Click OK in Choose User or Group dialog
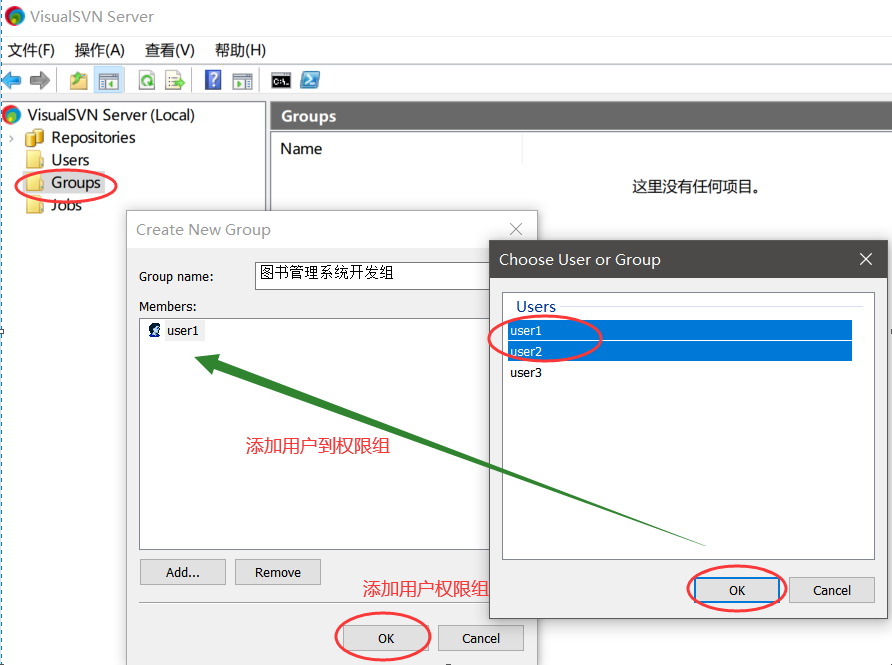Viewport: 892px width, 665px height. (x=737, y=590)
